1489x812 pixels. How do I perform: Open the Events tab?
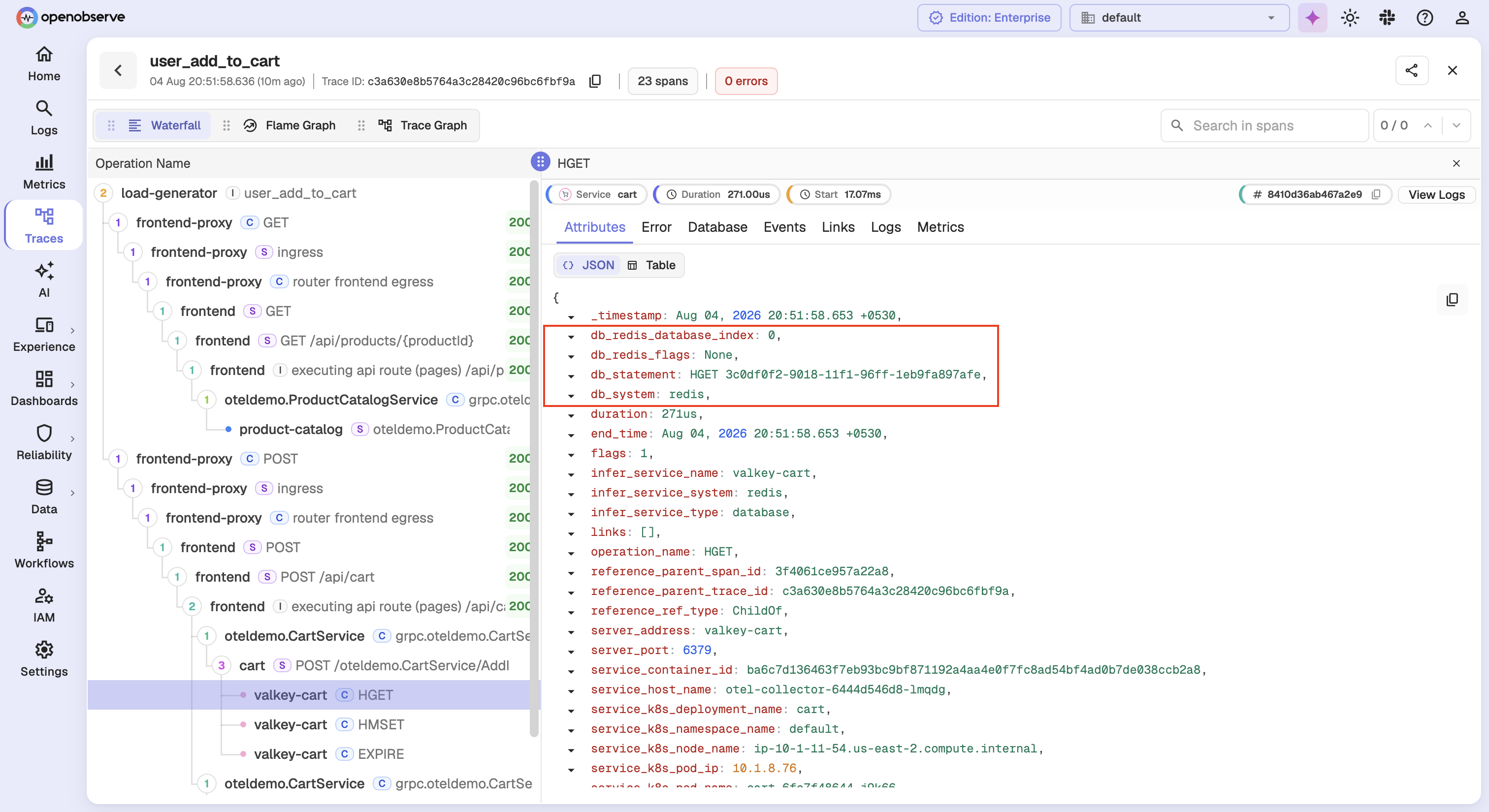pyautogui.click(x=784, y=227)
